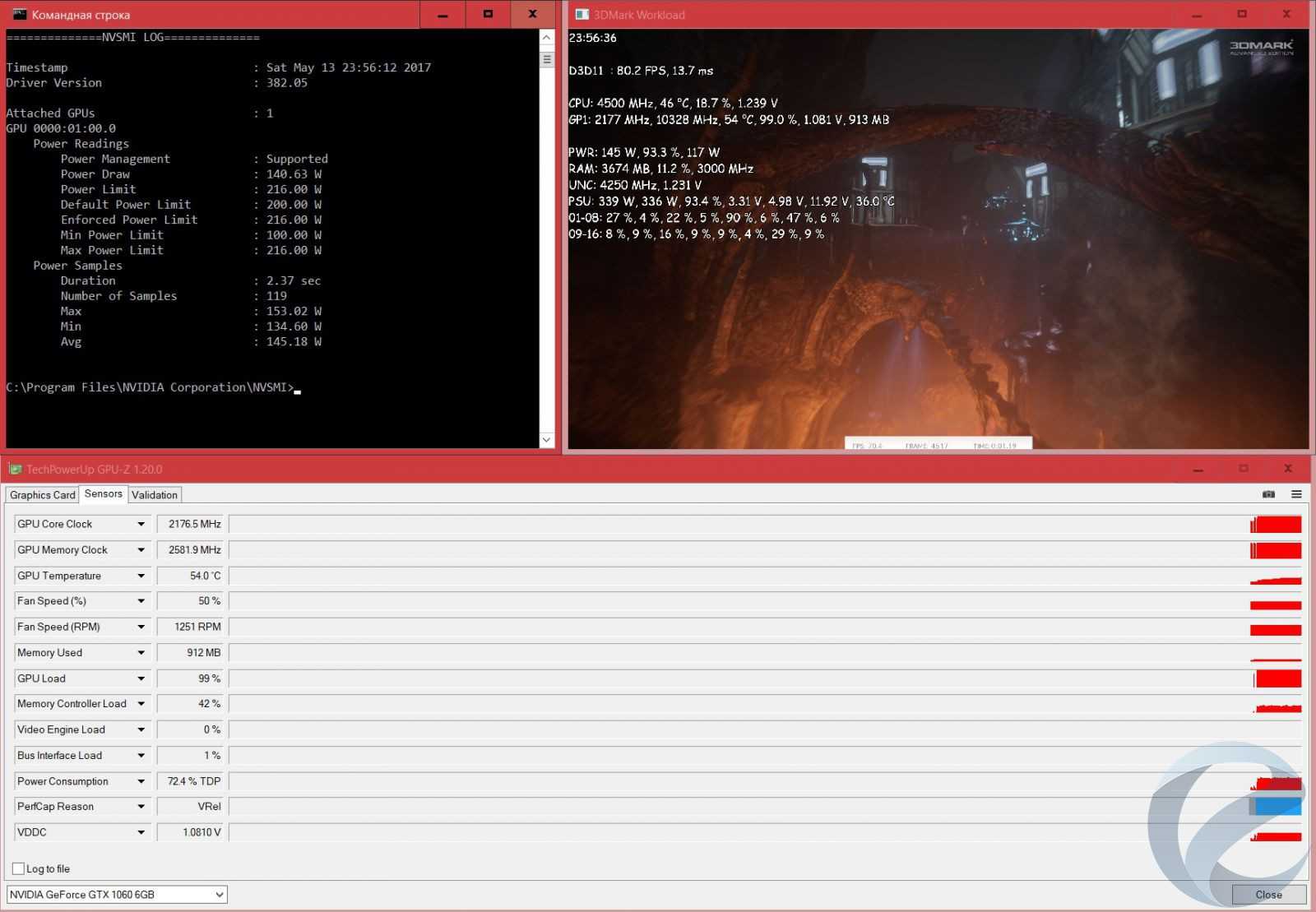Screen dimensions: 1316x912
Task: Open the GPU Temperature sensor dropdown
Action: tap(141, 576)
